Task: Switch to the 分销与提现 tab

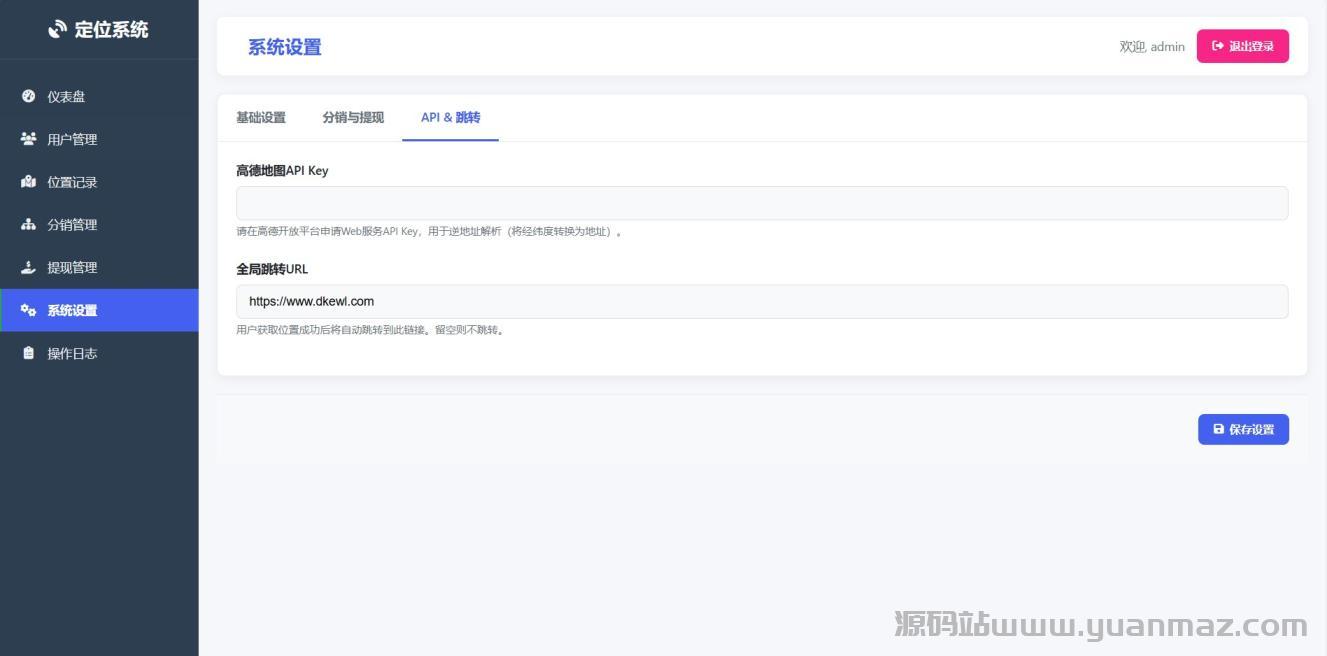Action: pyautogui.click(x=353, y=118)
